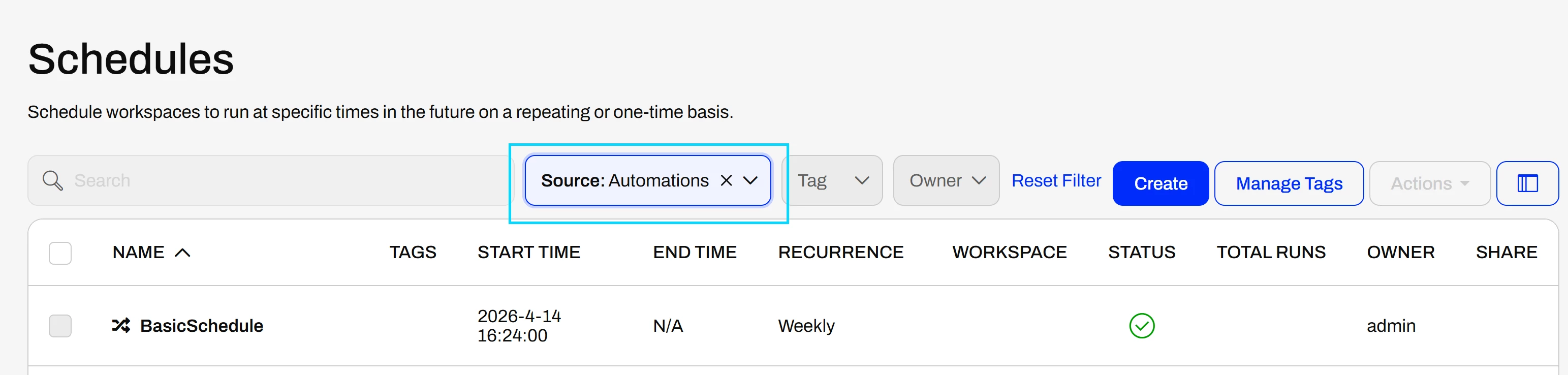Click the Reset Filter link
Viewport: 1568px width, 375px height.
click(x=1056, y=181)
